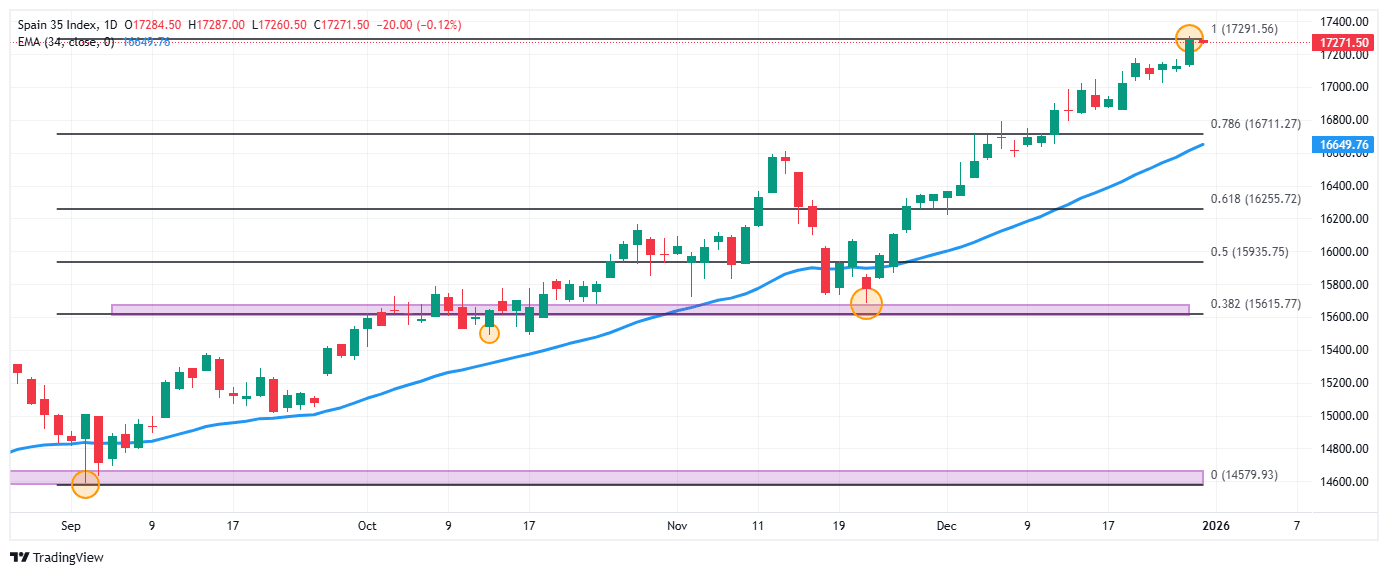Screen dimensions: 1388x575
Task: Click the red current price tag 17271.50
Action: 1344,43
